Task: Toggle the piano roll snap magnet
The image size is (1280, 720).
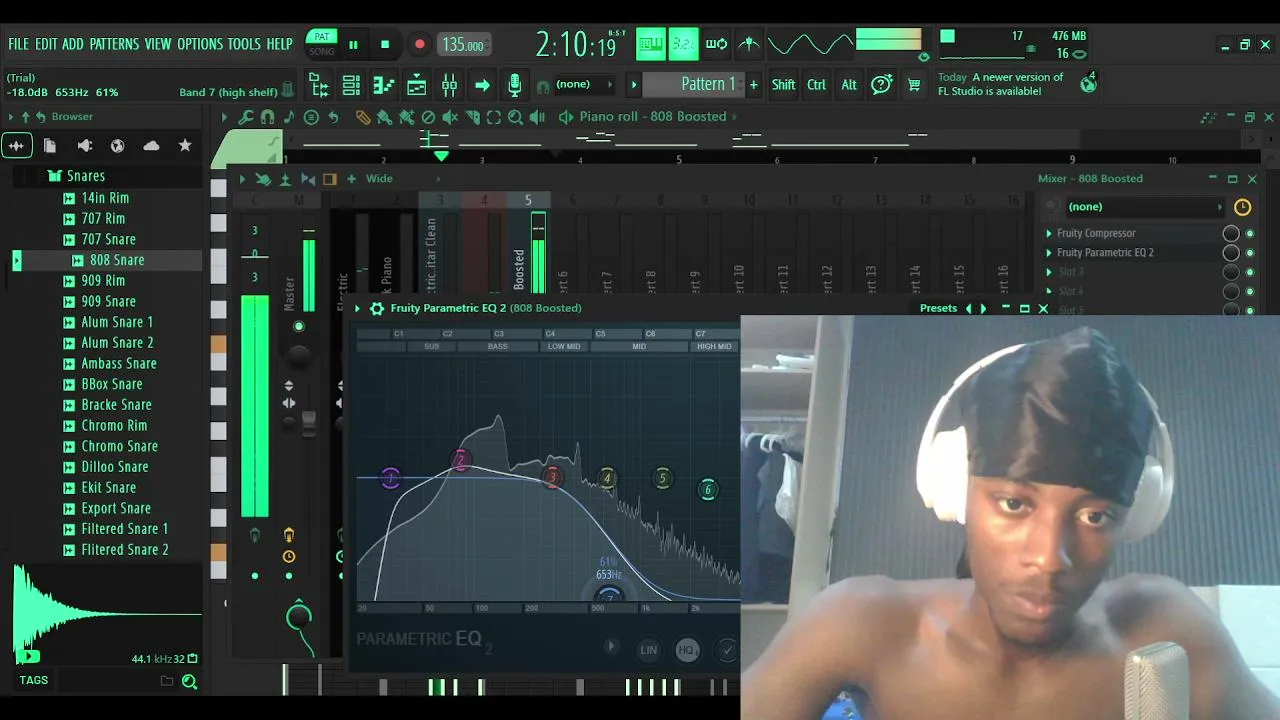Action: (267, 117)
